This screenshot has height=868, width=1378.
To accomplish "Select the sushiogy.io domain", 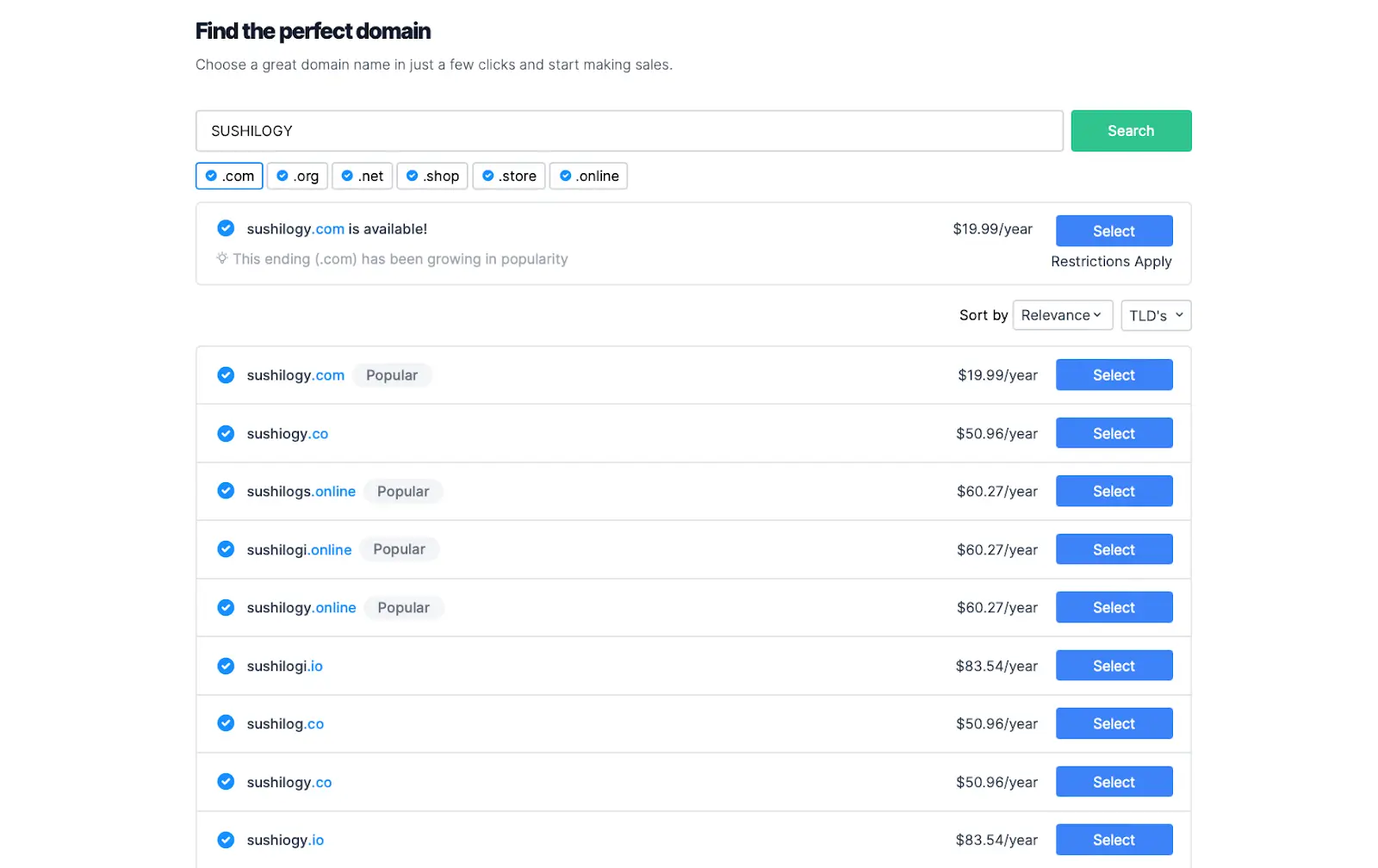I will point(1114,840).
